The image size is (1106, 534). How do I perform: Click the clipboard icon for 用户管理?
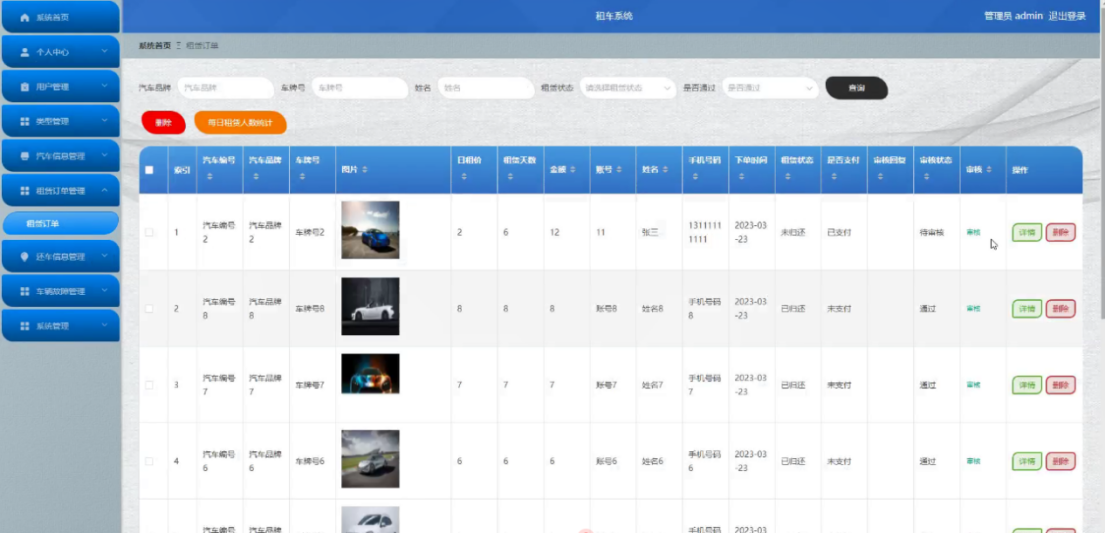coord(25,87)
